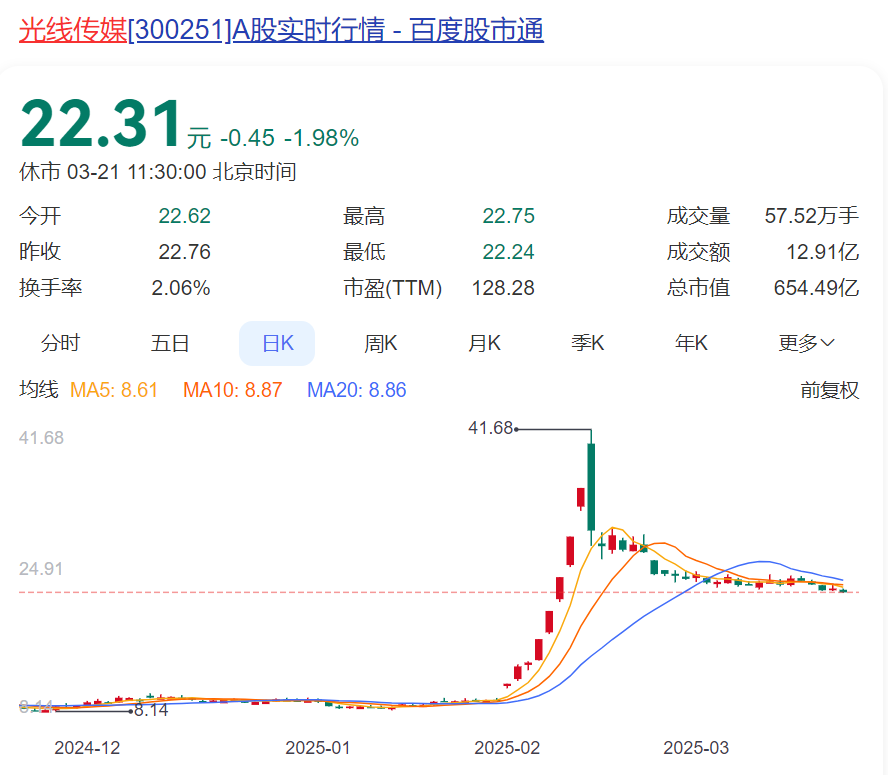Click the 8.14 low price marker on chart
This screenshot has width=888, height=775.
coord(151,710)
